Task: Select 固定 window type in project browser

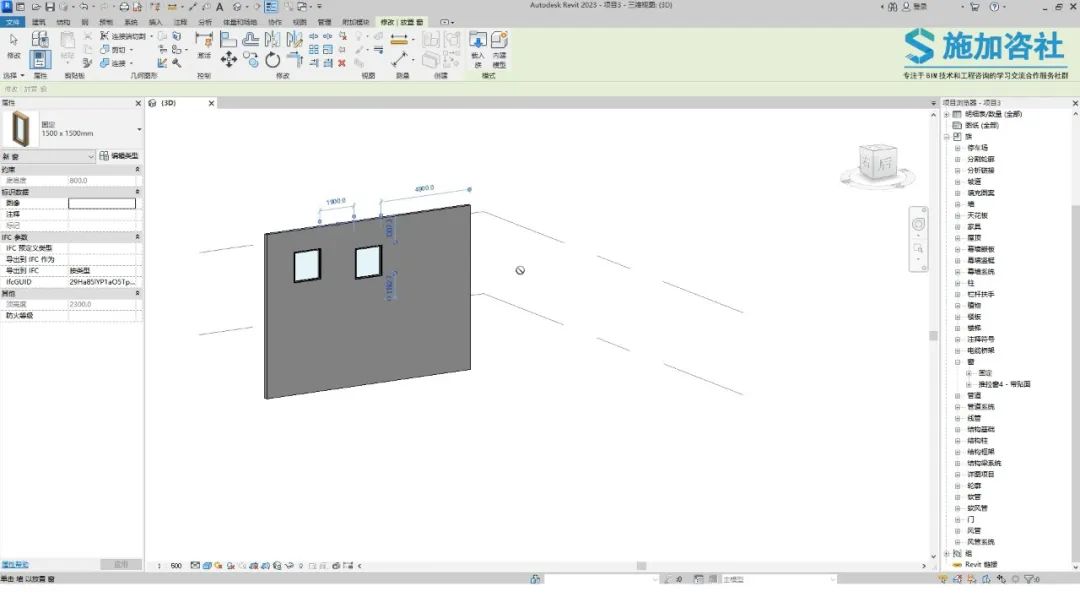Action: point(985,373)
